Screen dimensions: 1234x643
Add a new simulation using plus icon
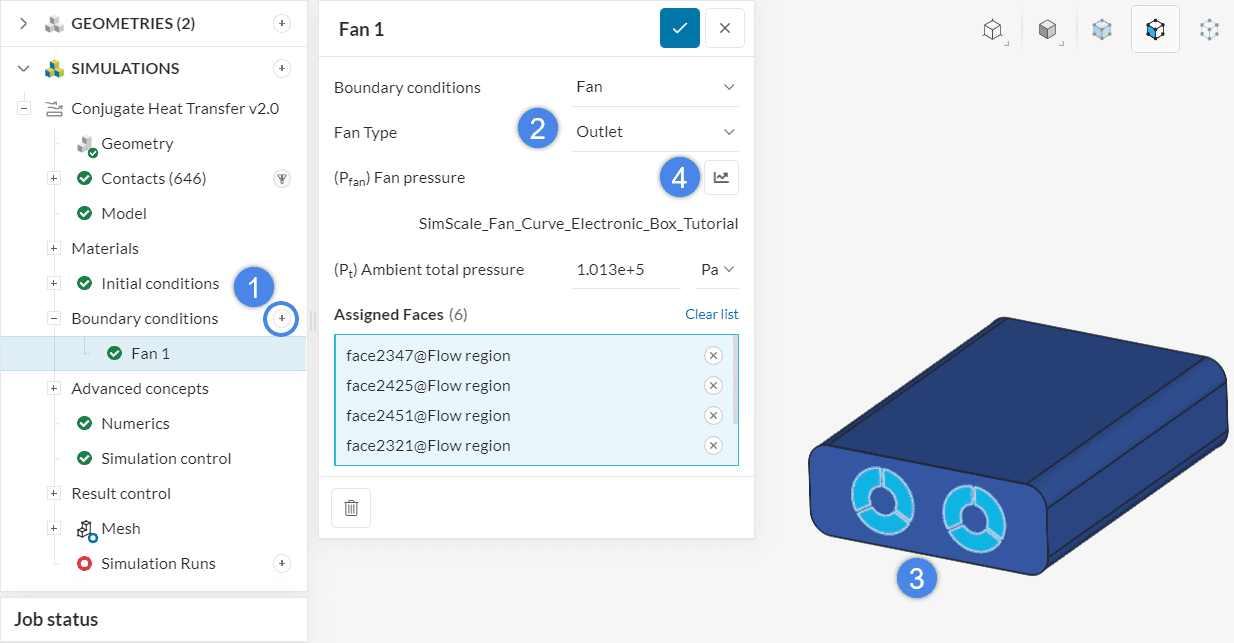pyautogui.click(x=282, y=68)
